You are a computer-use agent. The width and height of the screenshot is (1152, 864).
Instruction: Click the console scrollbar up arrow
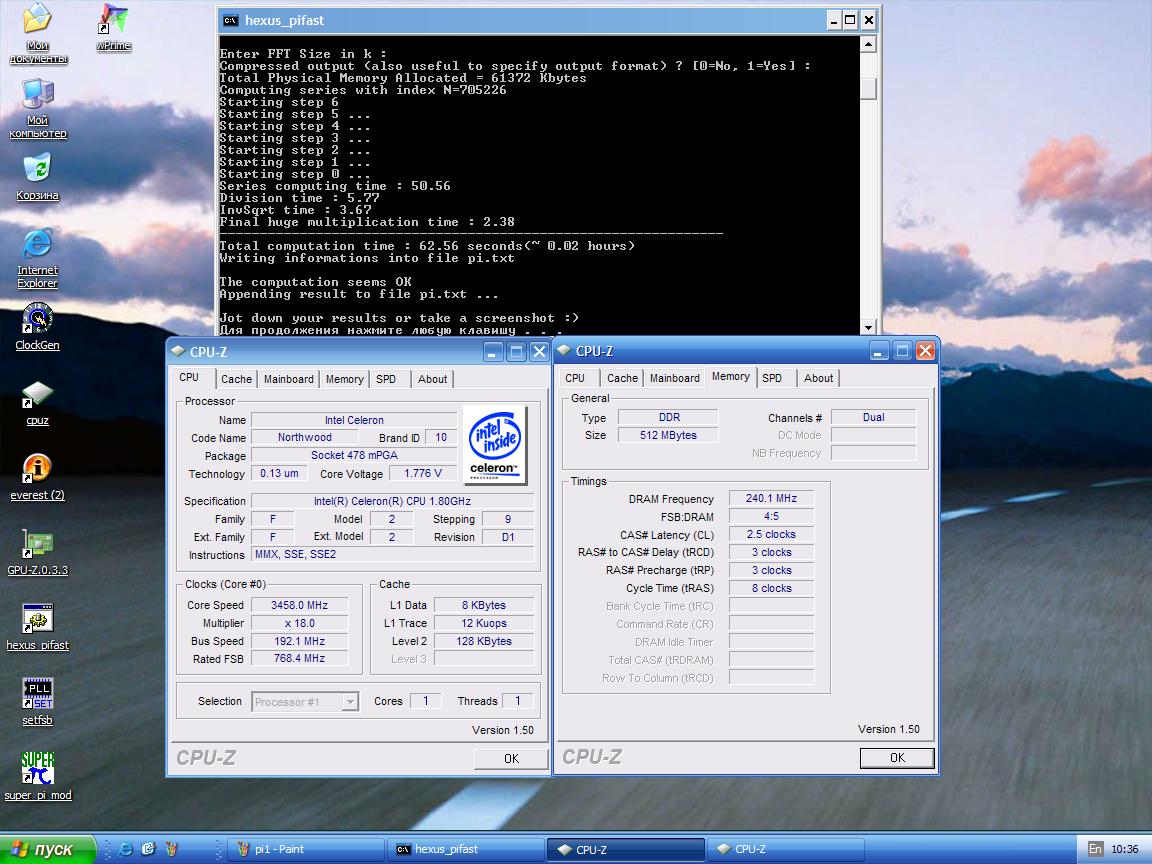pos(868,45)
